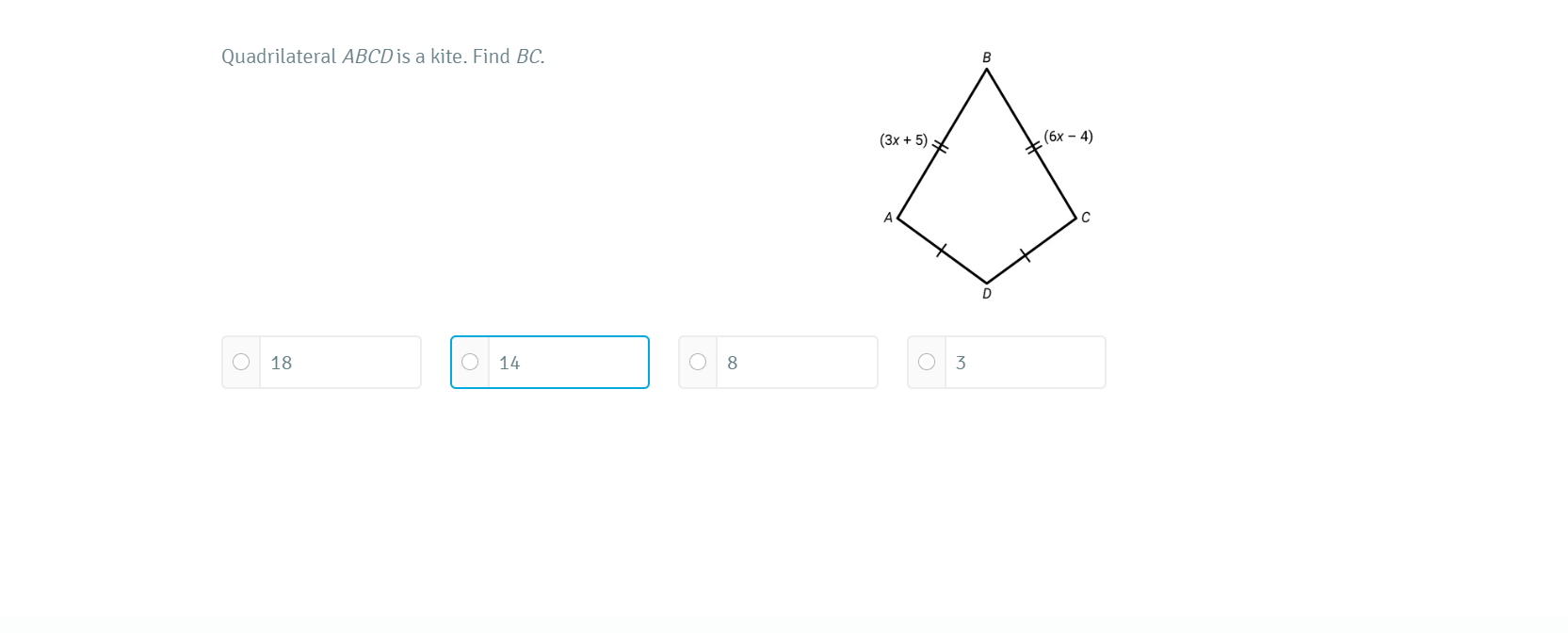Click the double tick mark on side AB
This screenshot has width=1568, height=633.
point(940,145)
